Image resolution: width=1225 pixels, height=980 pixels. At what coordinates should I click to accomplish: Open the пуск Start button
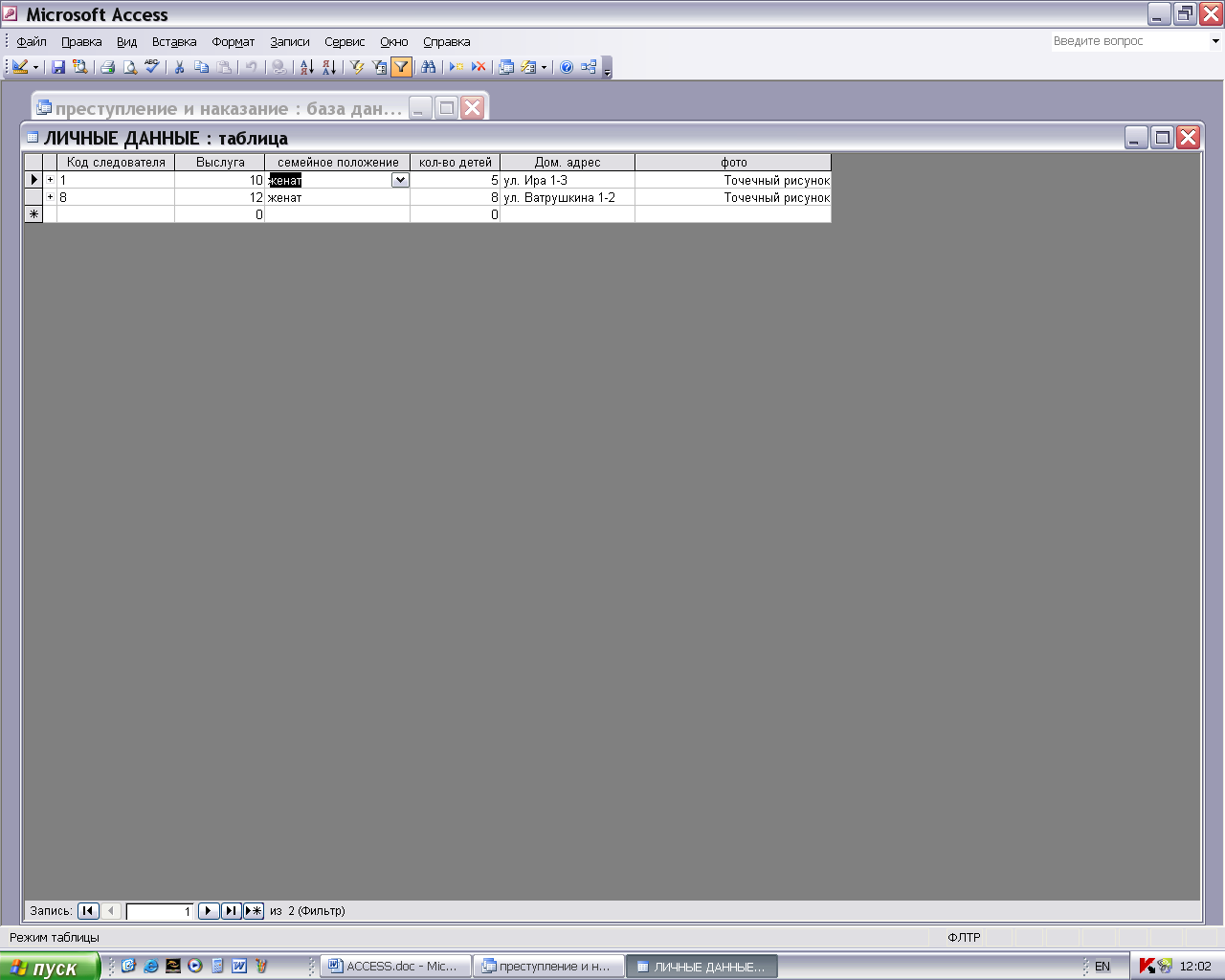coord(50,967)
